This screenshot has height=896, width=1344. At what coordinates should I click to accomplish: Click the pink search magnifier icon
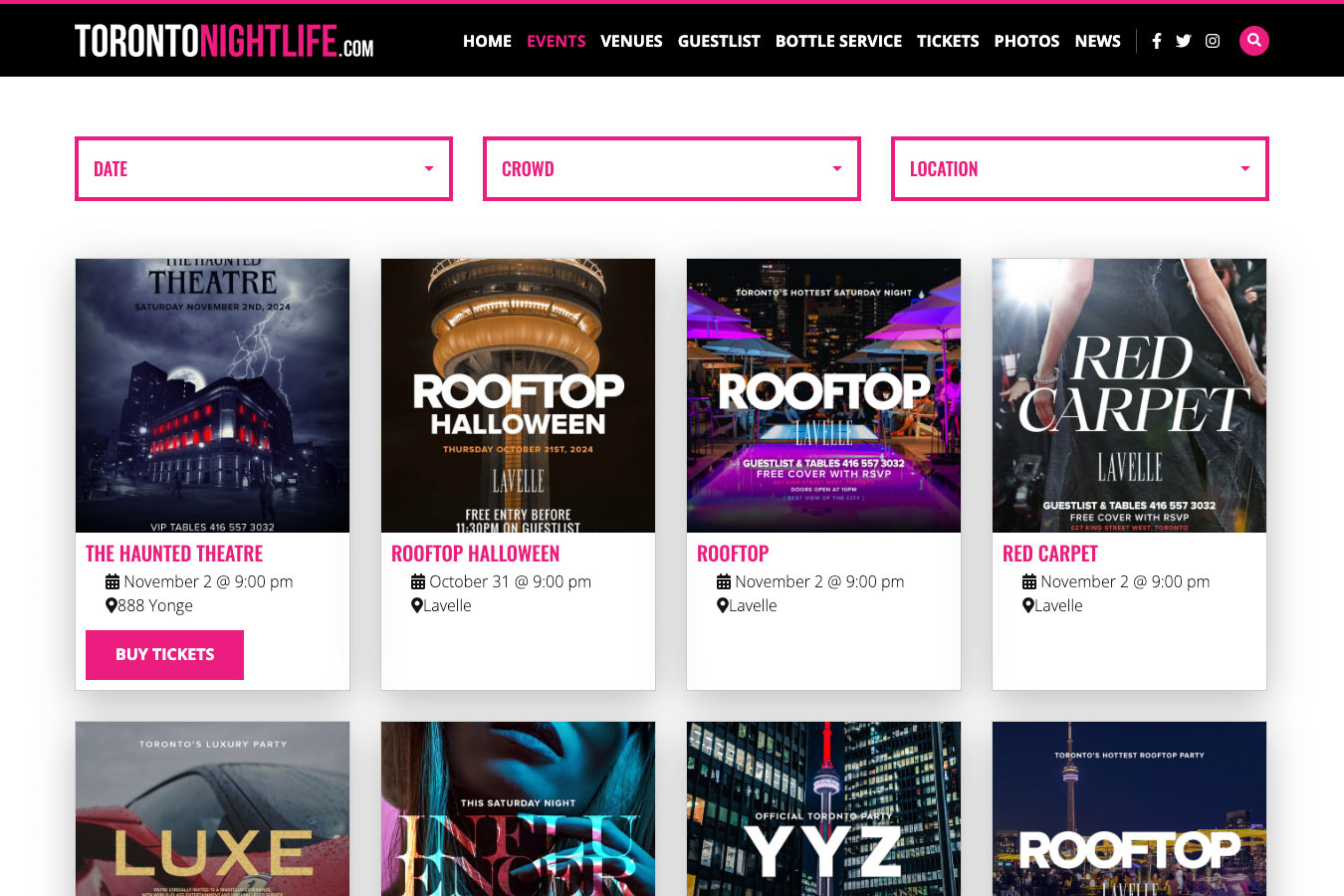1254,41
